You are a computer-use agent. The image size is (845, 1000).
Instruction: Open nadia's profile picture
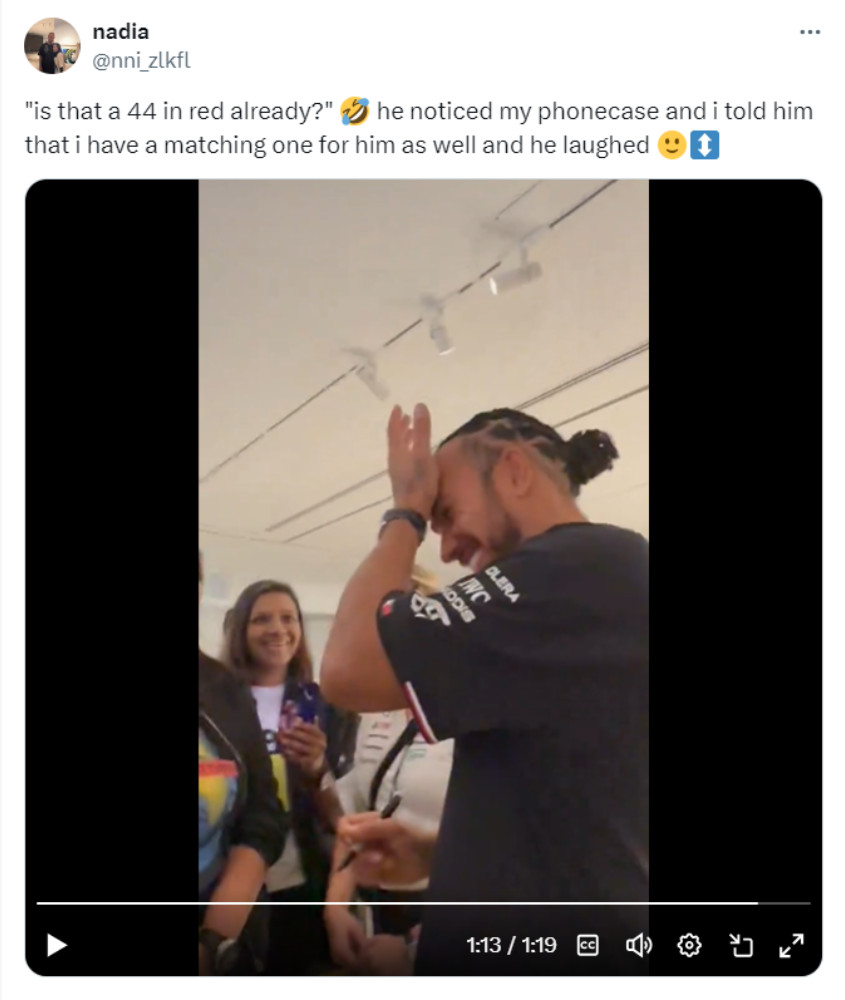52,46
